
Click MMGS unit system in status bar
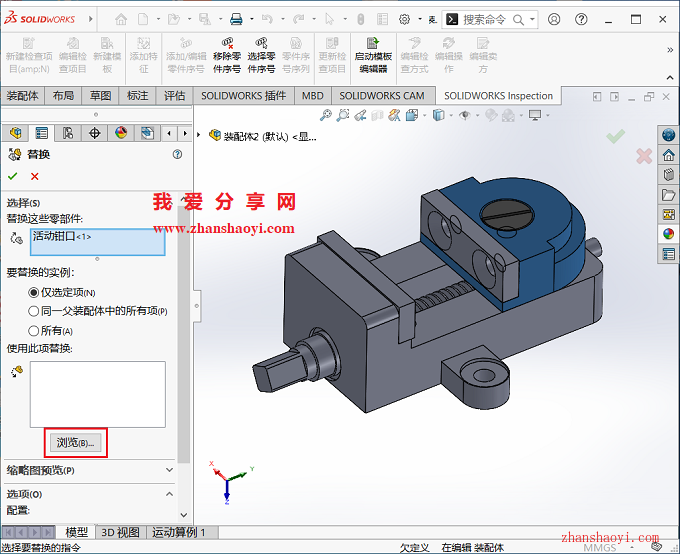[x=600, y=548]
